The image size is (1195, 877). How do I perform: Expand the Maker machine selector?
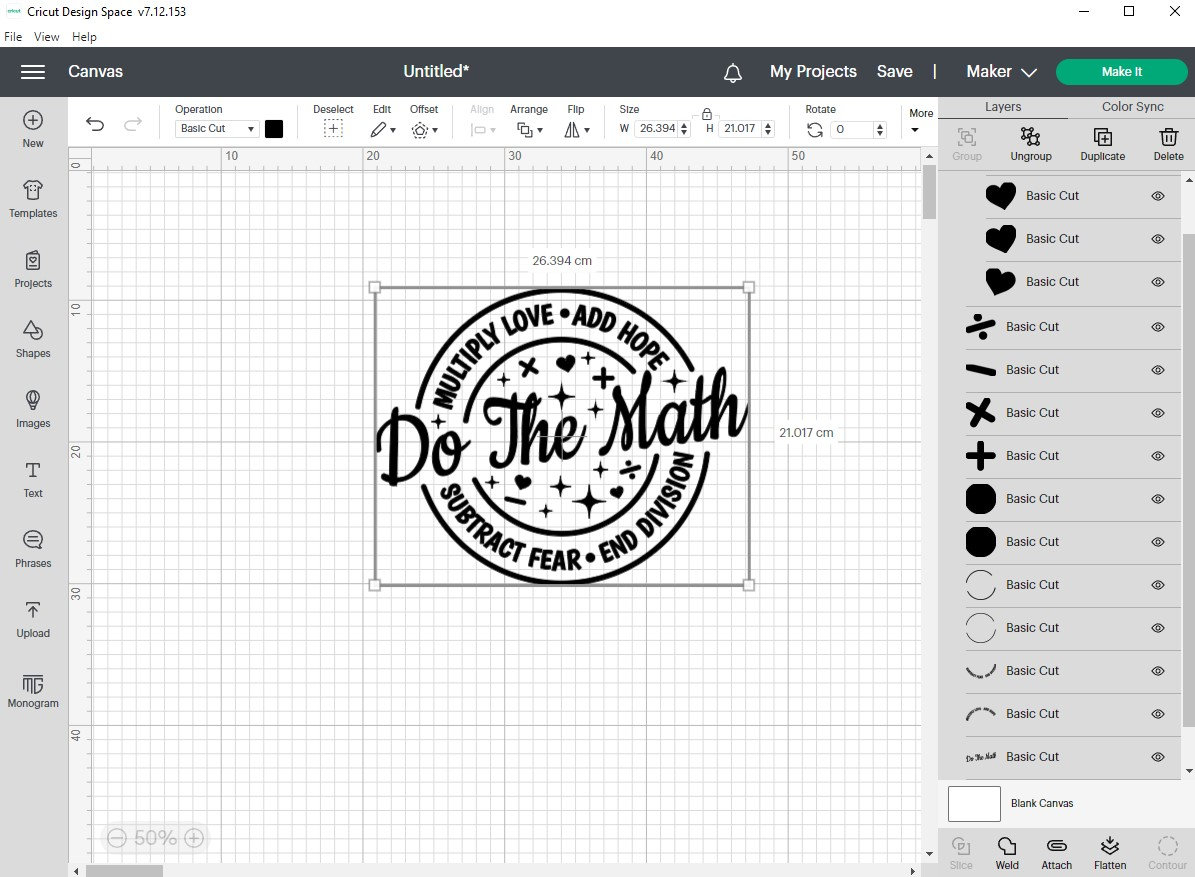point(1001,72)
